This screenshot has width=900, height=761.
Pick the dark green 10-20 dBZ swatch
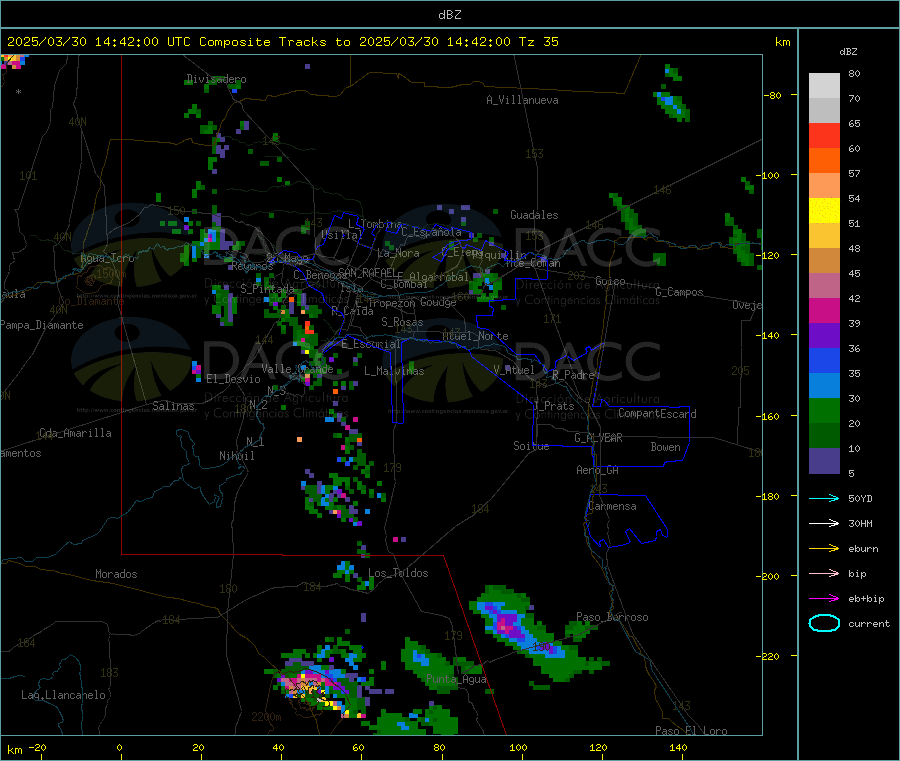coord(824,436)
